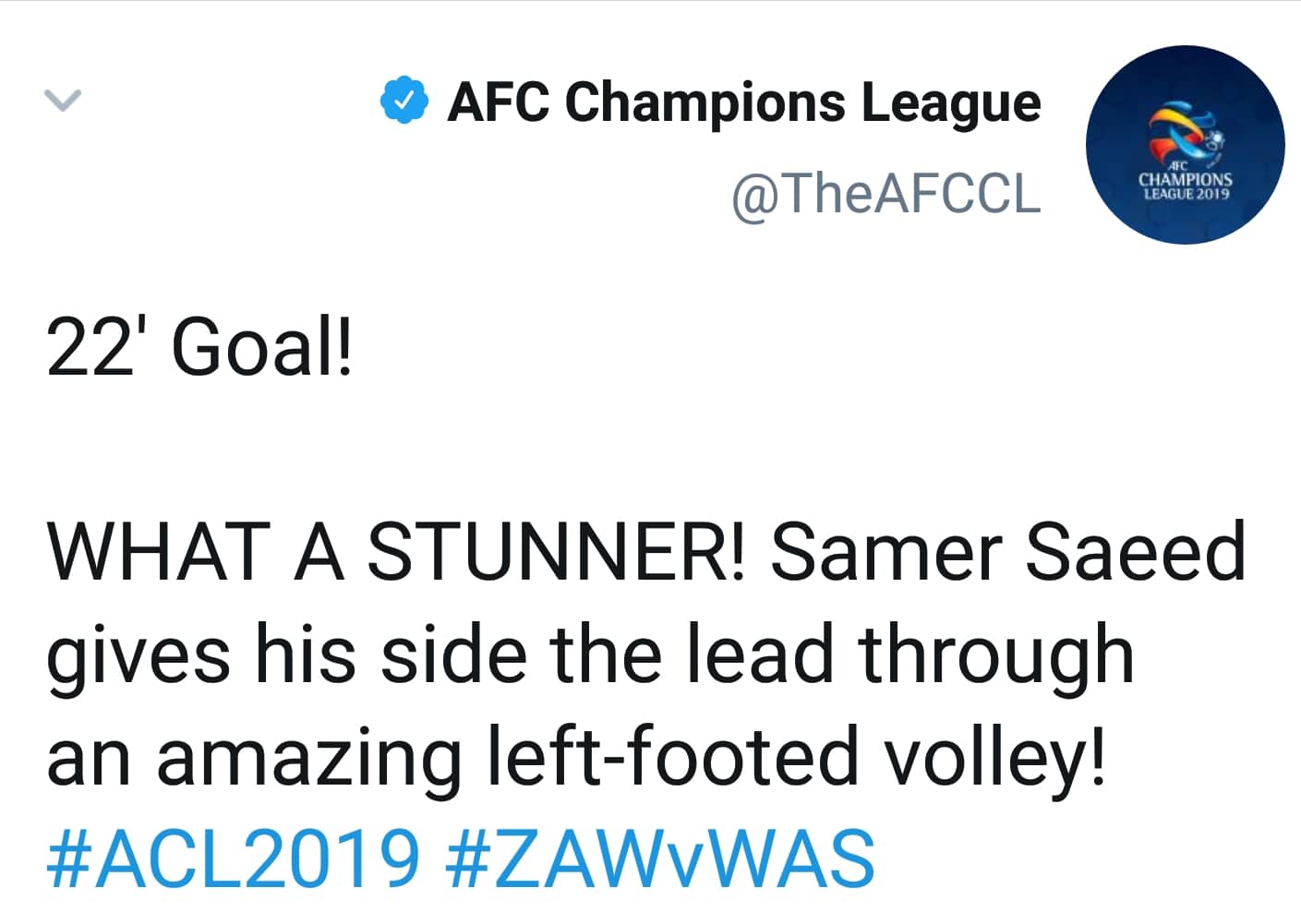Click the word 'Champions' in the display name

(x=705, y=102)
